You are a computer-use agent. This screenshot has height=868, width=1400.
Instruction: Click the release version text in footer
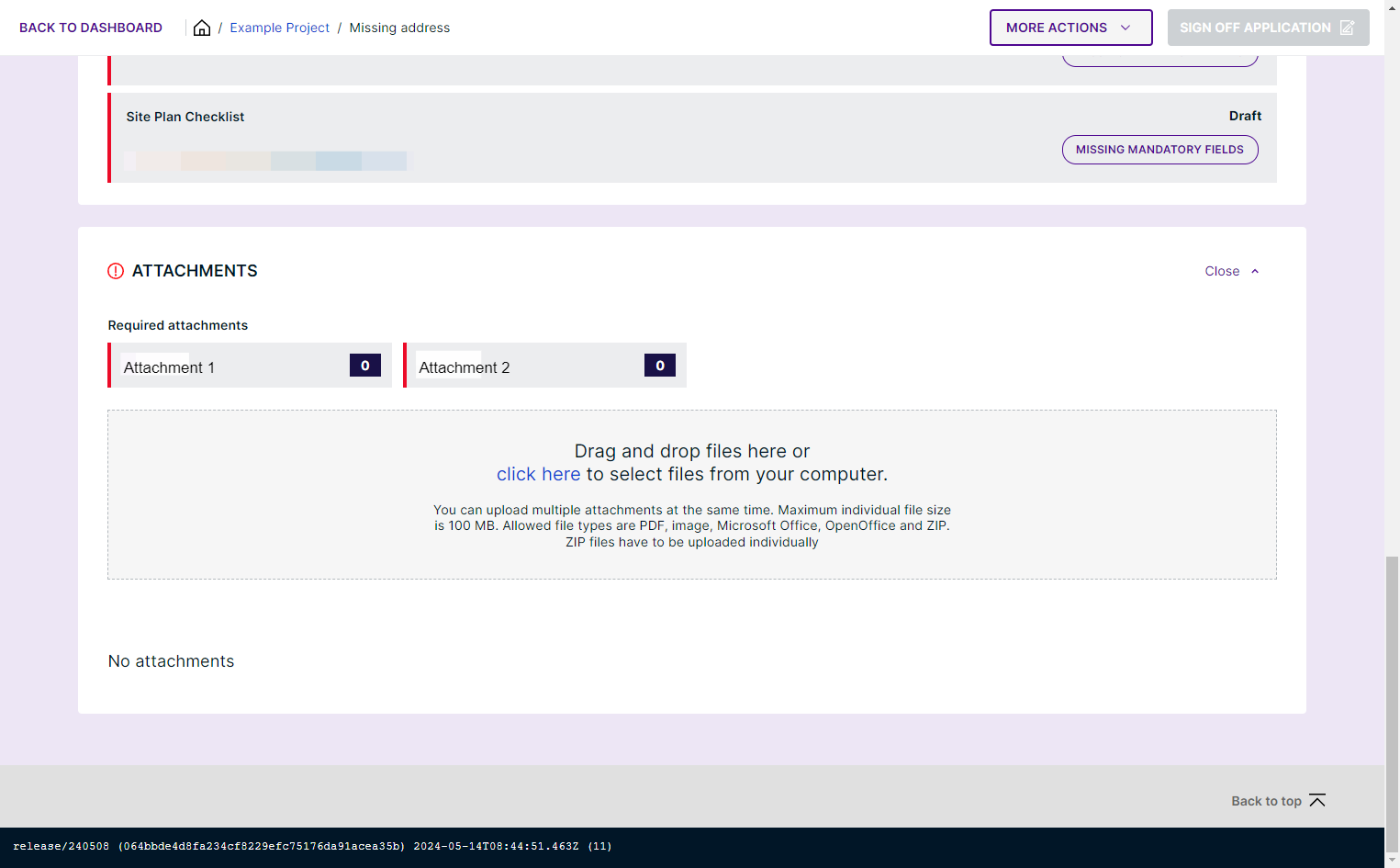tap(312, 846)
